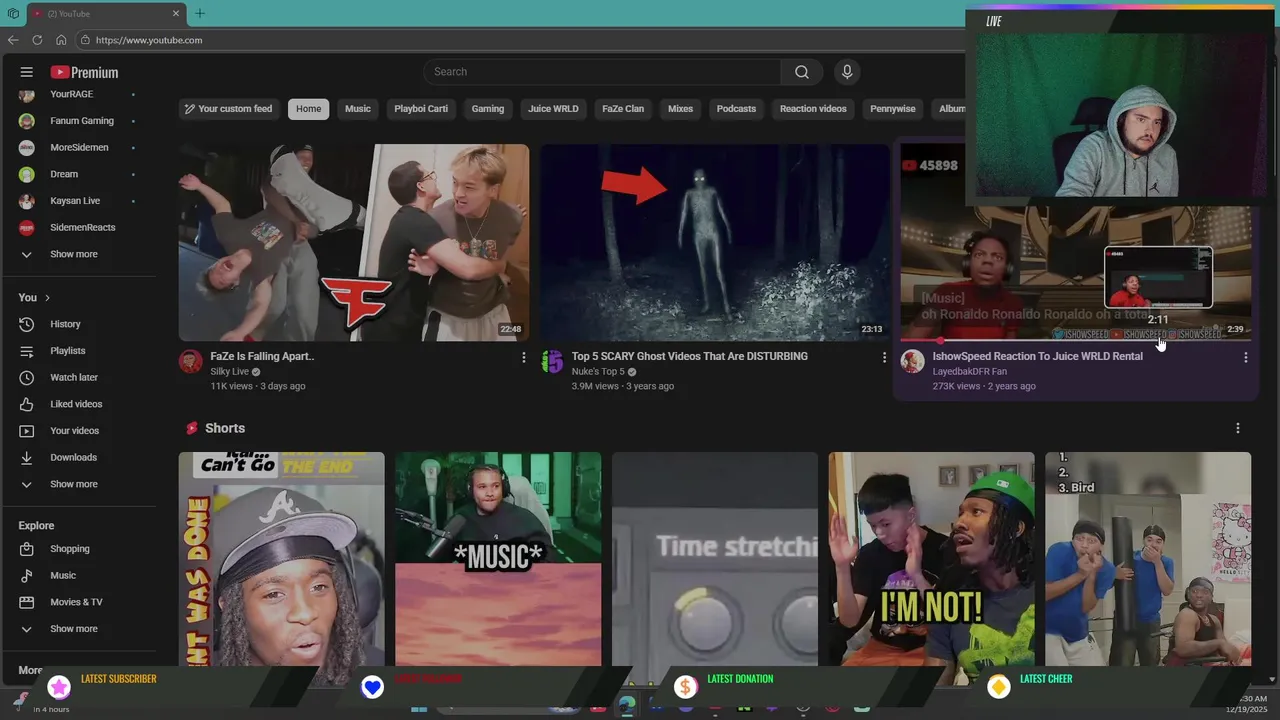
Task: Select the Mixes filter chip
Action: coord(680,109)
